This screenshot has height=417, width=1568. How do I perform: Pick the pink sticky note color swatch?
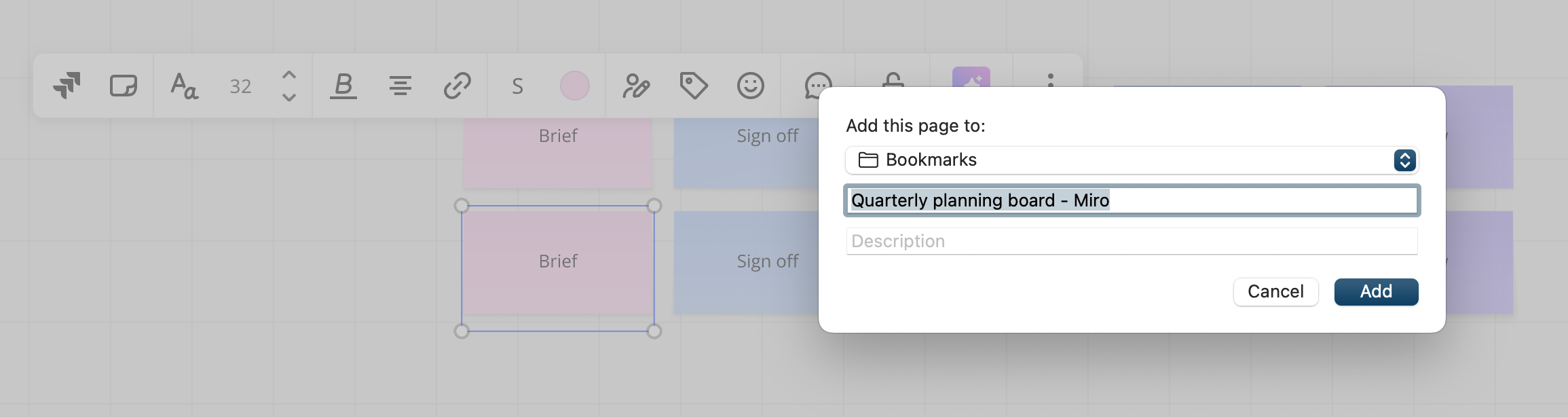point(575,86)
